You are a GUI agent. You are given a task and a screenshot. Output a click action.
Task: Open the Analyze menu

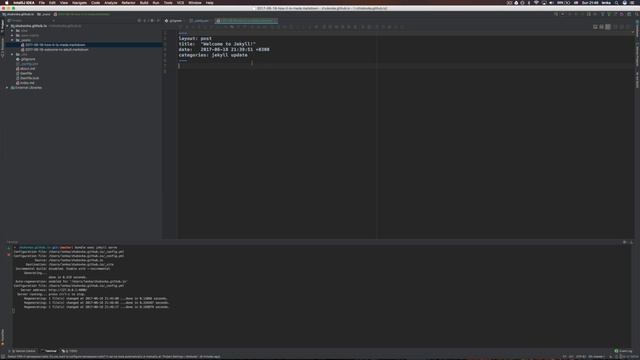111,2
